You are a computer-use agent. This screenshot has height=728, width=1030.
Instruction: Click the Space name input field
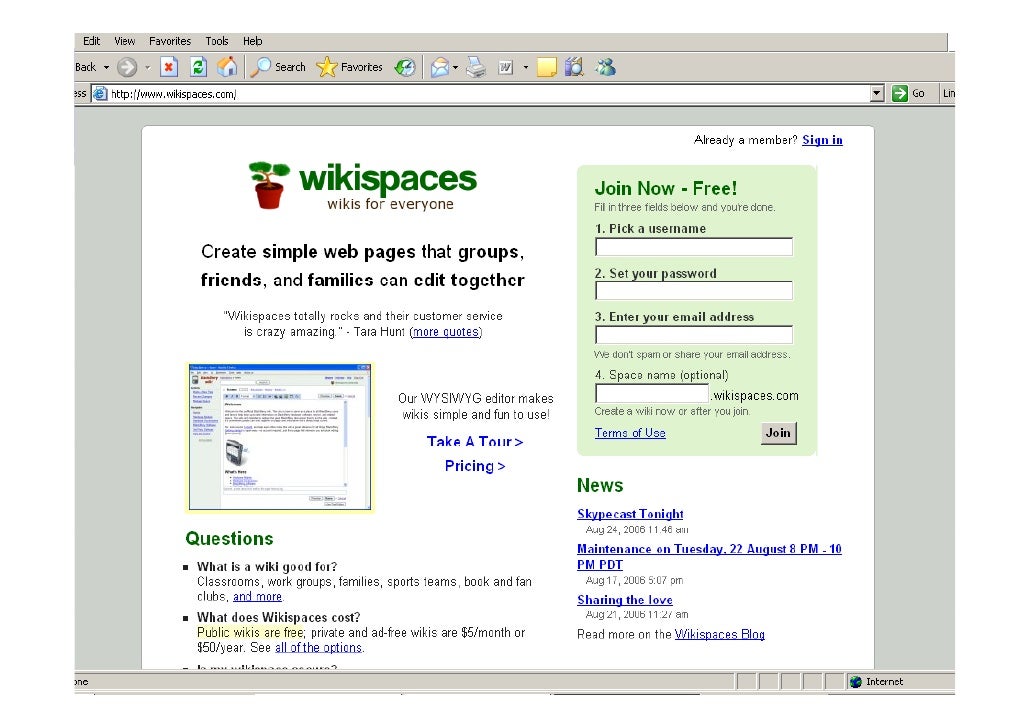[x=652, y=394]
